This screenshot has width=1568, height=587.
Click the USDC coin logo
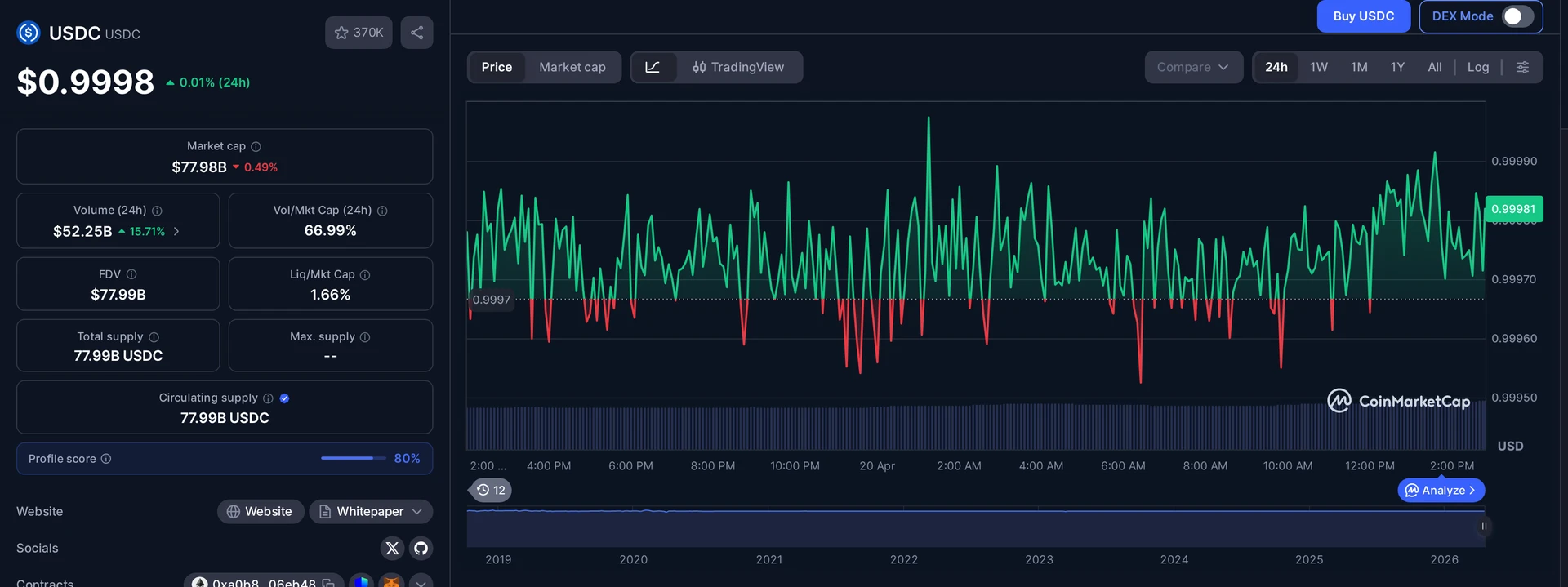tap(29, 33)
